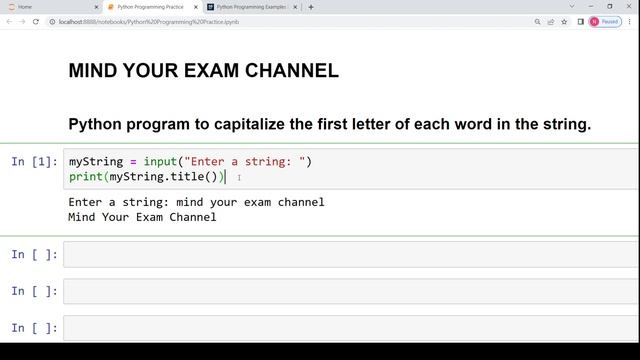The height and width of the screenshot is (360, 640).
Task: Switch to the Python Programming Practice tab
Action: [x=152, y=7]
